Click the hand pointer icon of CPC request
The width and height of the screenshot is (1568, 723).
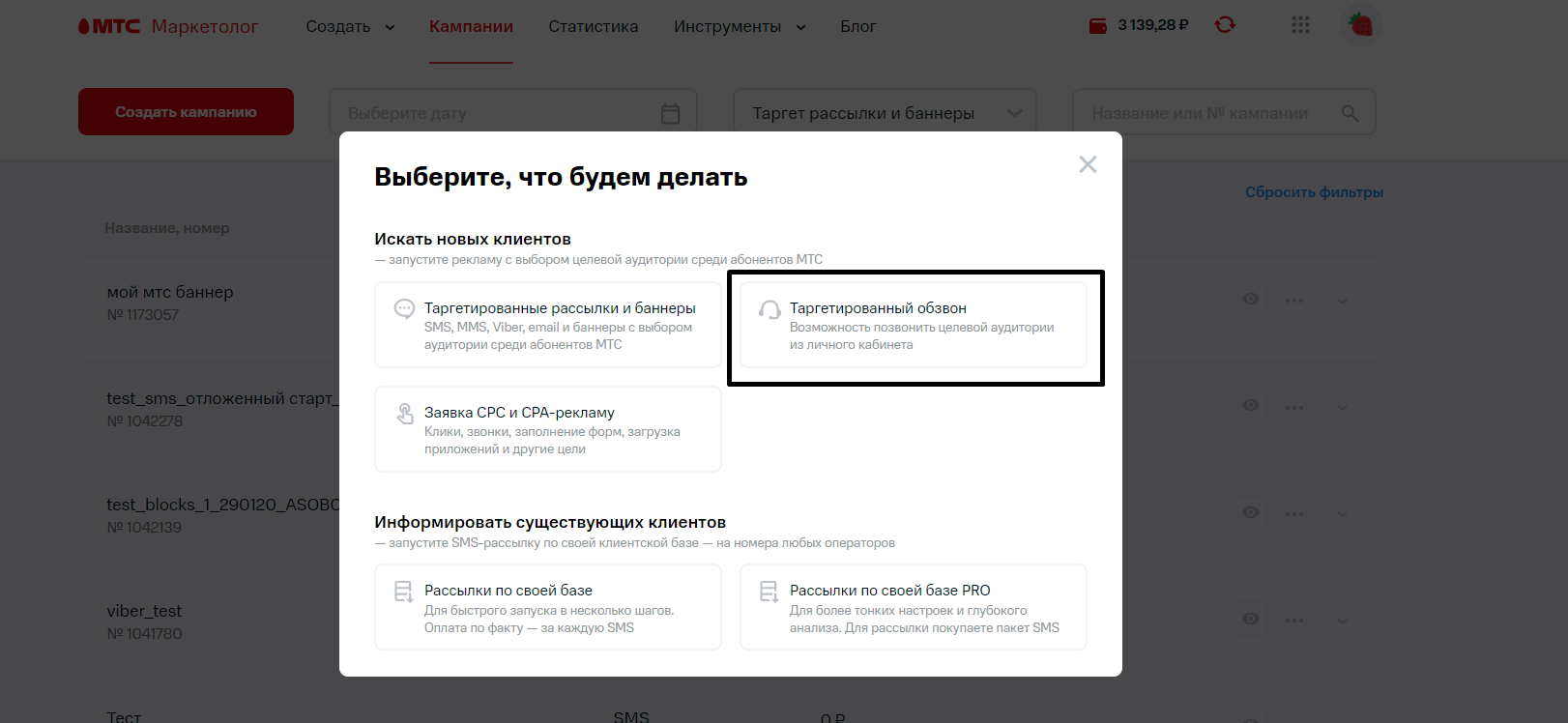click(404, 414)
